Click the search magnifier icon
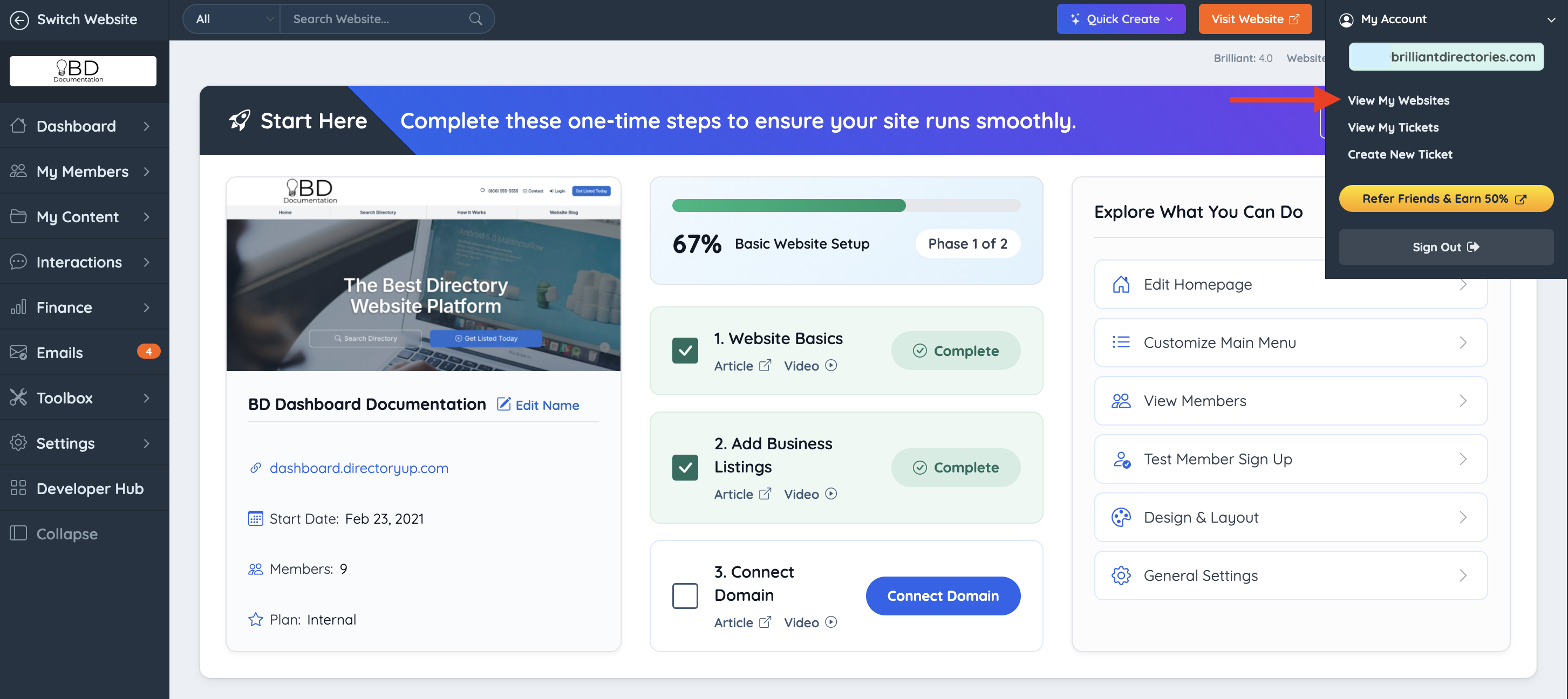 coord(475,19)
